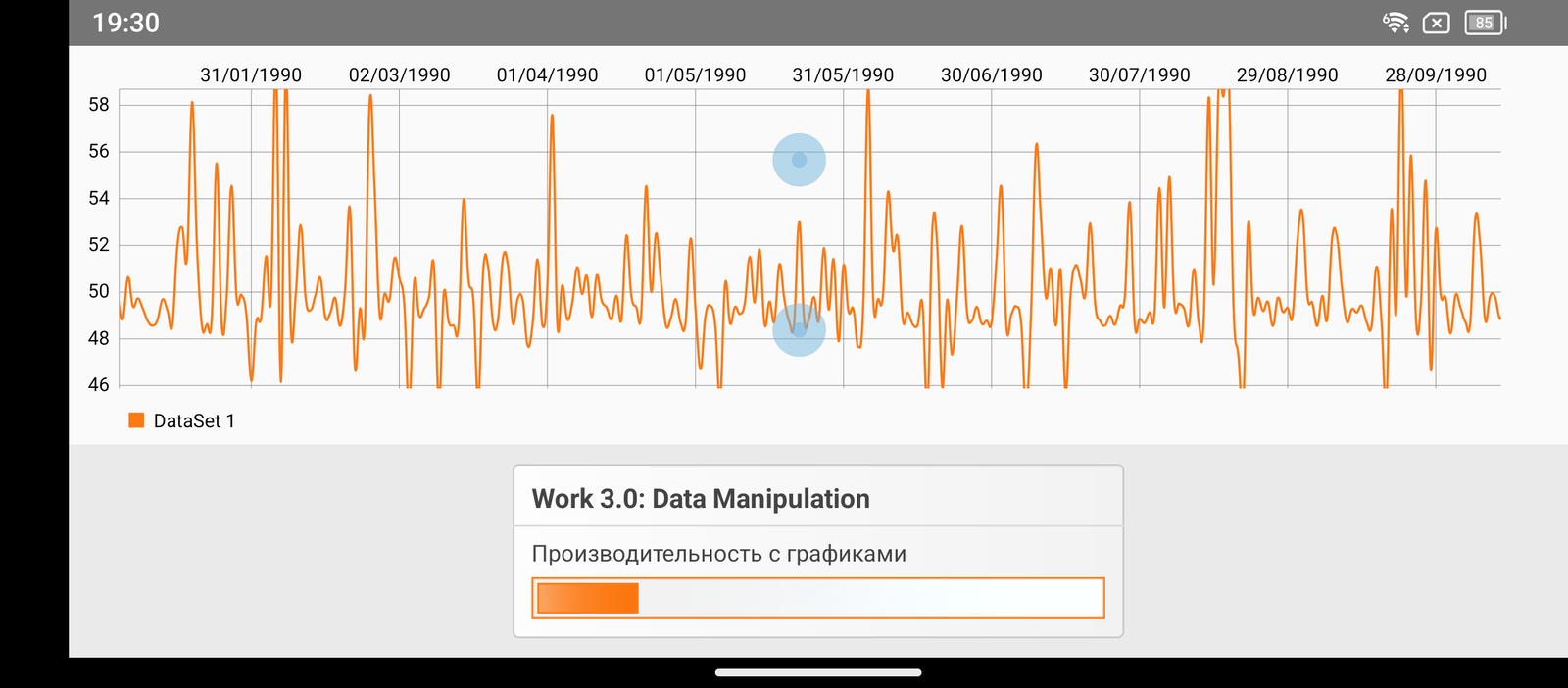Tap the Производительность с графиками label
This screenshot has height=688, width=1568.
pos(718,554)
